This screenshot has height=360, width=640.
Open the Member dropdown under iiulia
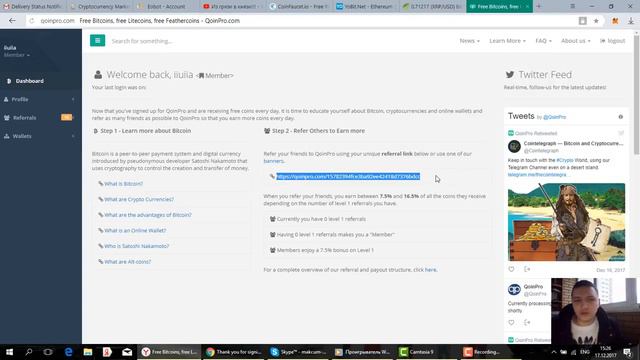click(x=17, y=55)
